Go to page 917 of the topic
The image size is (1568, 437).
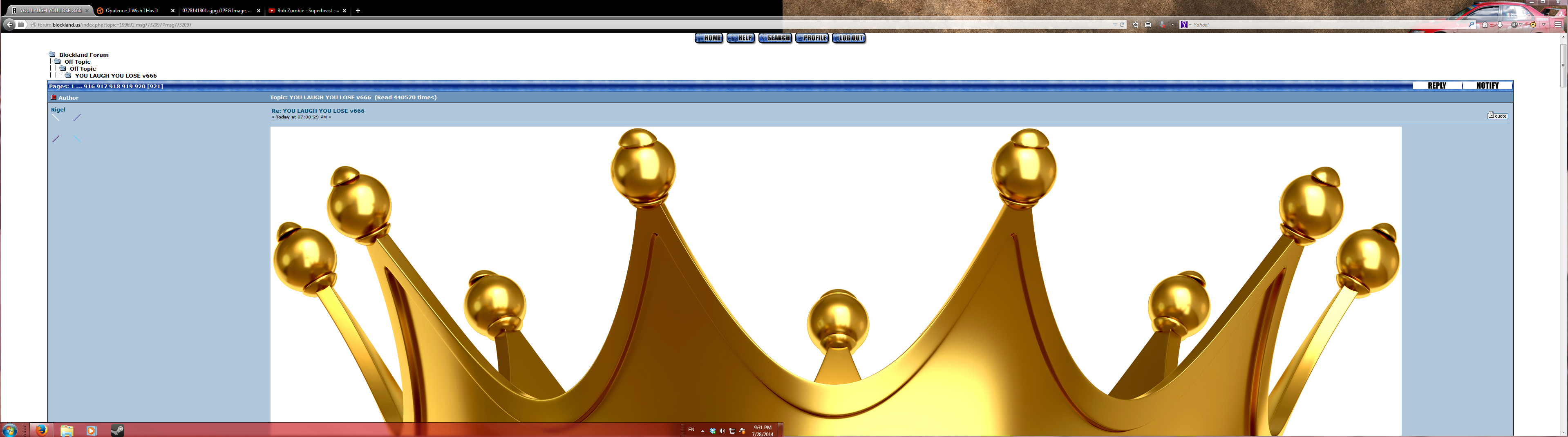102,87
